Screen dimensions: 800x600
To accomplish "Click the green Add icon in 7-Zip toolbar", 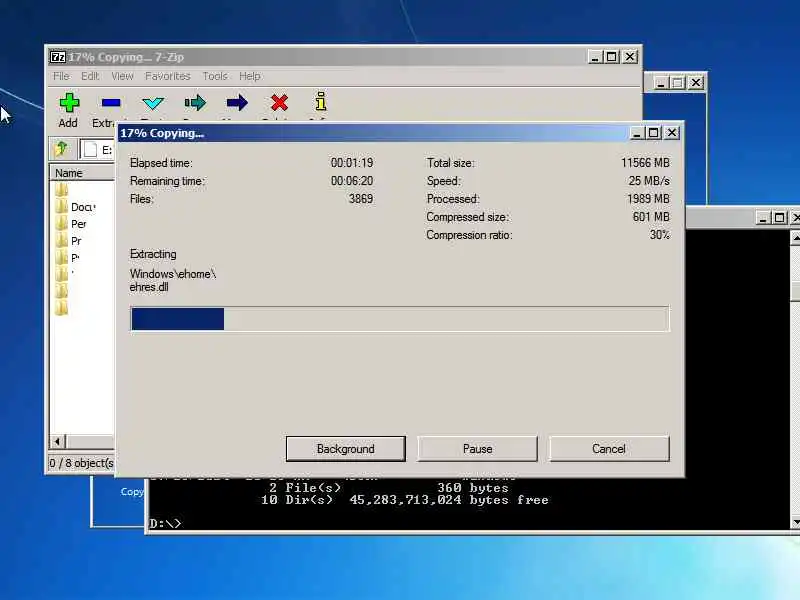I will pos(69,103).
